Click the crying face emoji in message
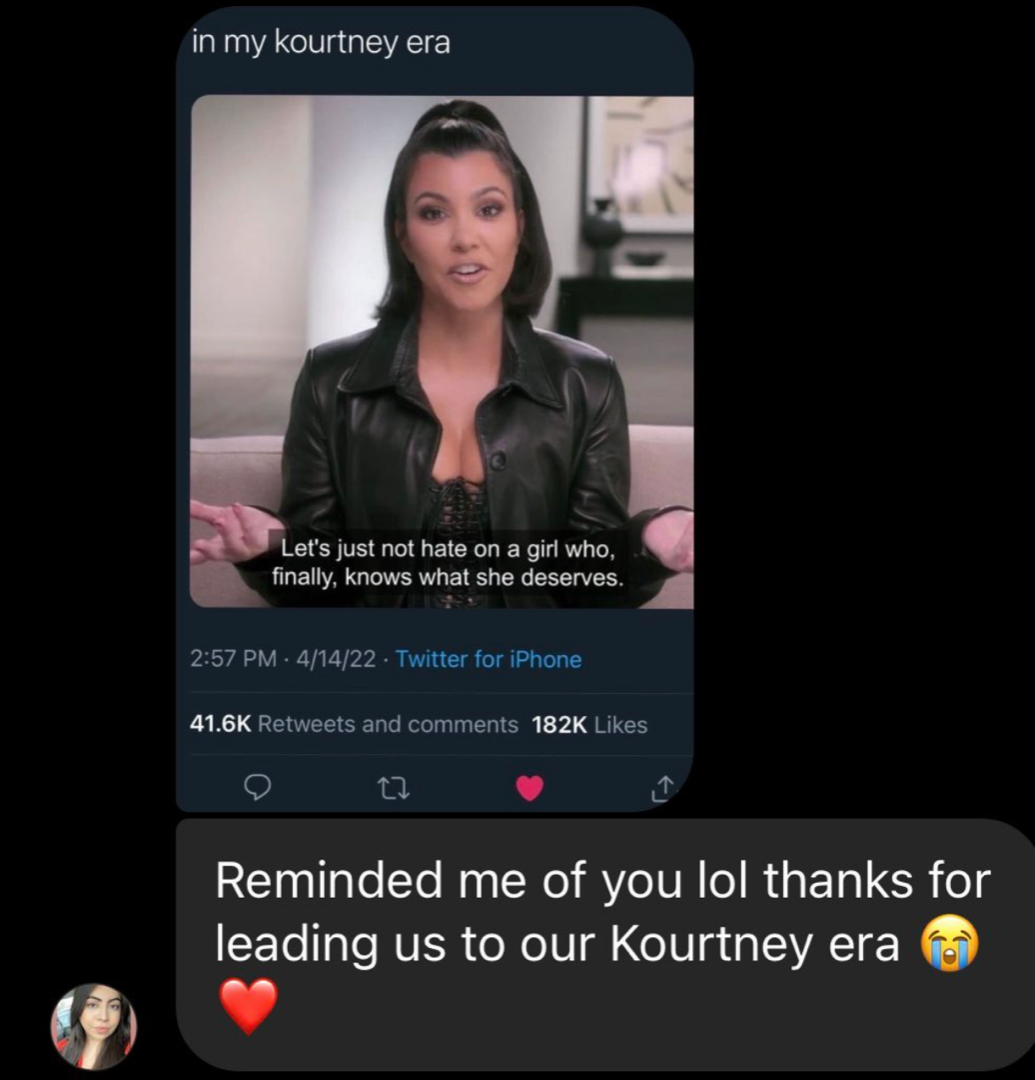The height and width of the screenshot is (1080, 1035). pos(950,943)
